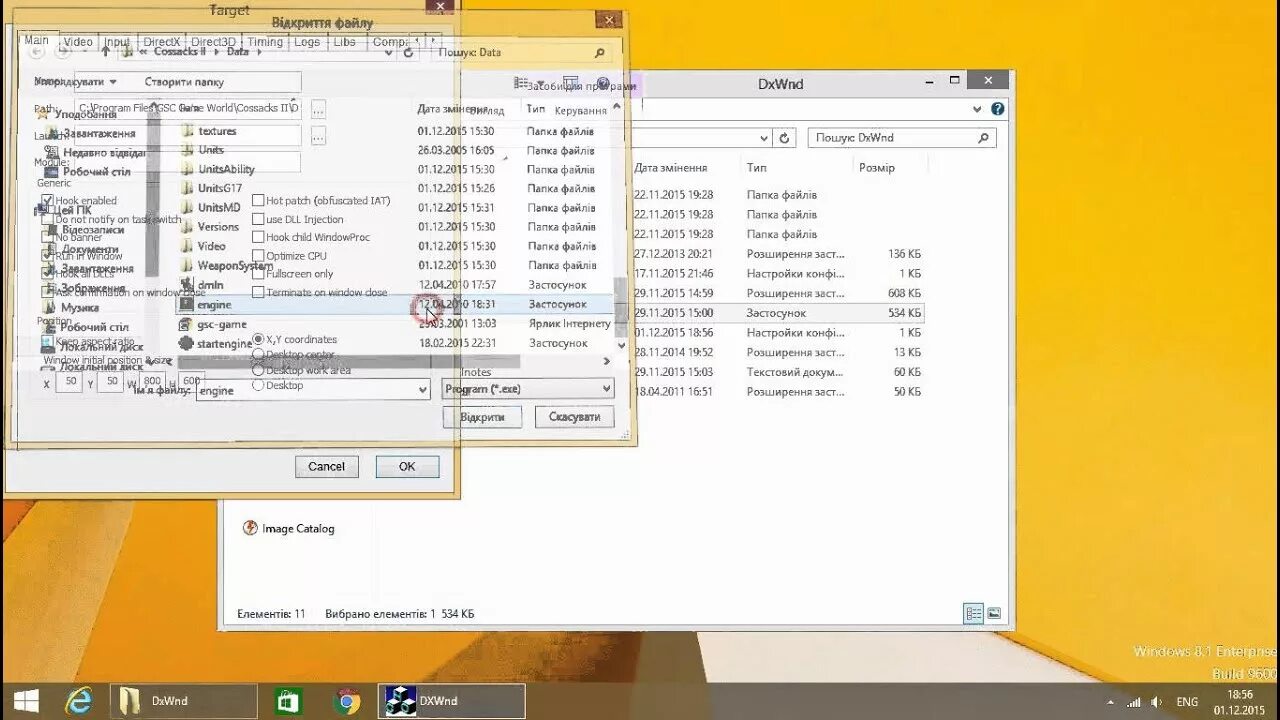The height and width of the screenshot is (720, 1280).
Task: Open the help icon in file dialog toolbar
Action: [603, 85]
